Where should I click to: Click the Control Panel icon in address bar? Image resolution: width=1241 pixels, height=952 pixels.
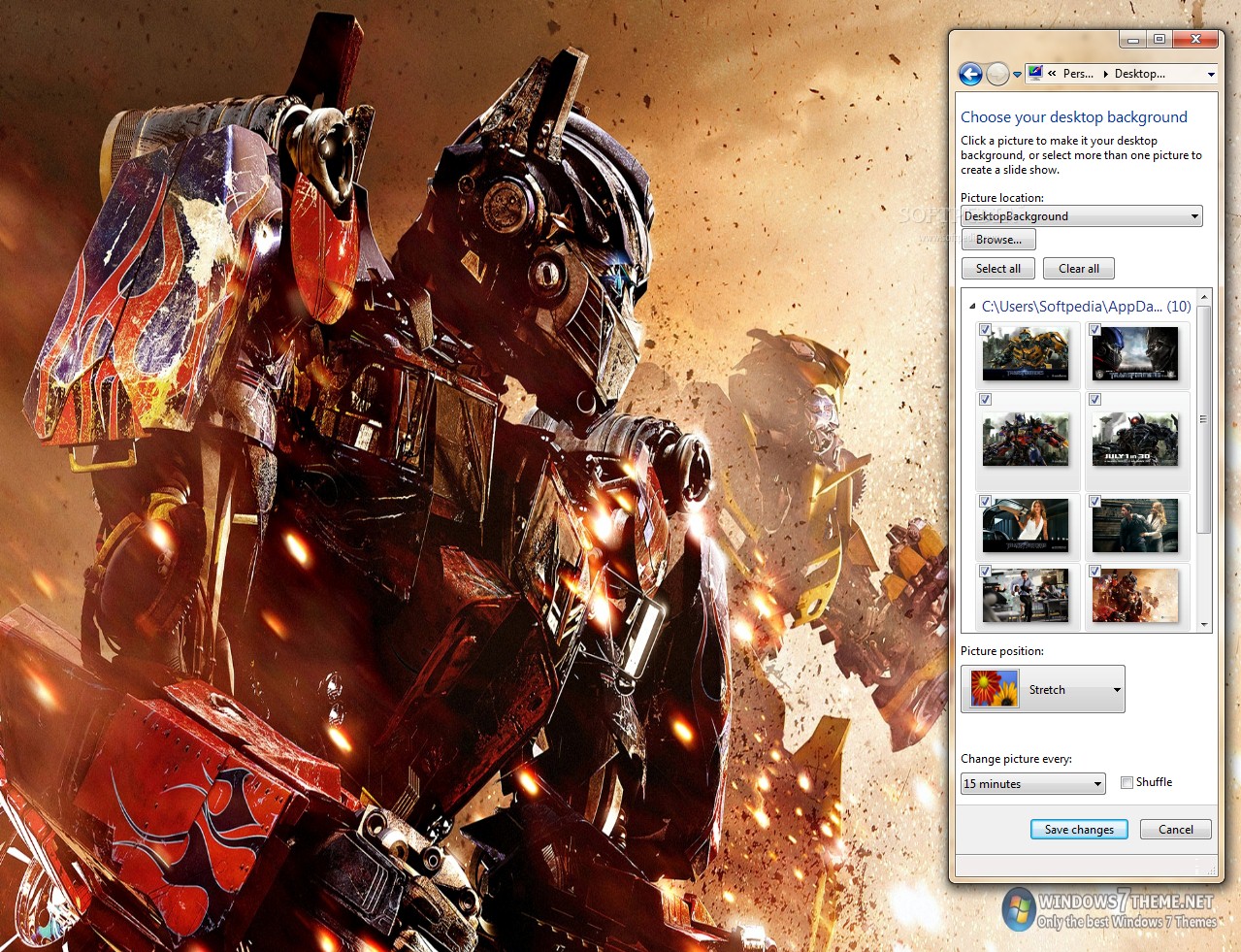click(1035, 73)
